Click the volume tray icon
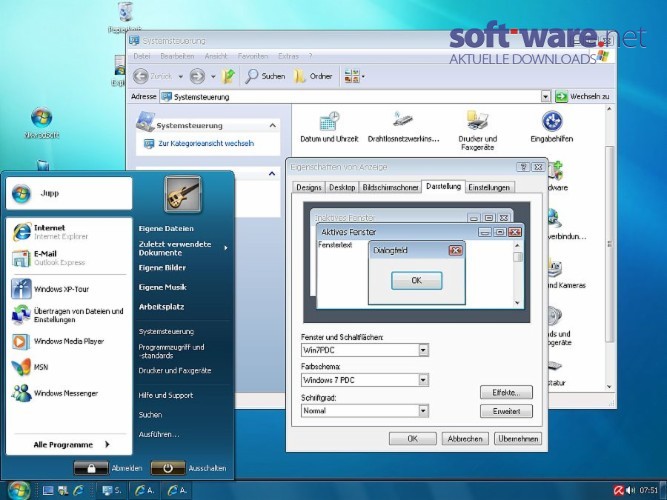This screenshot has height=500, width=667. [631, 491]
